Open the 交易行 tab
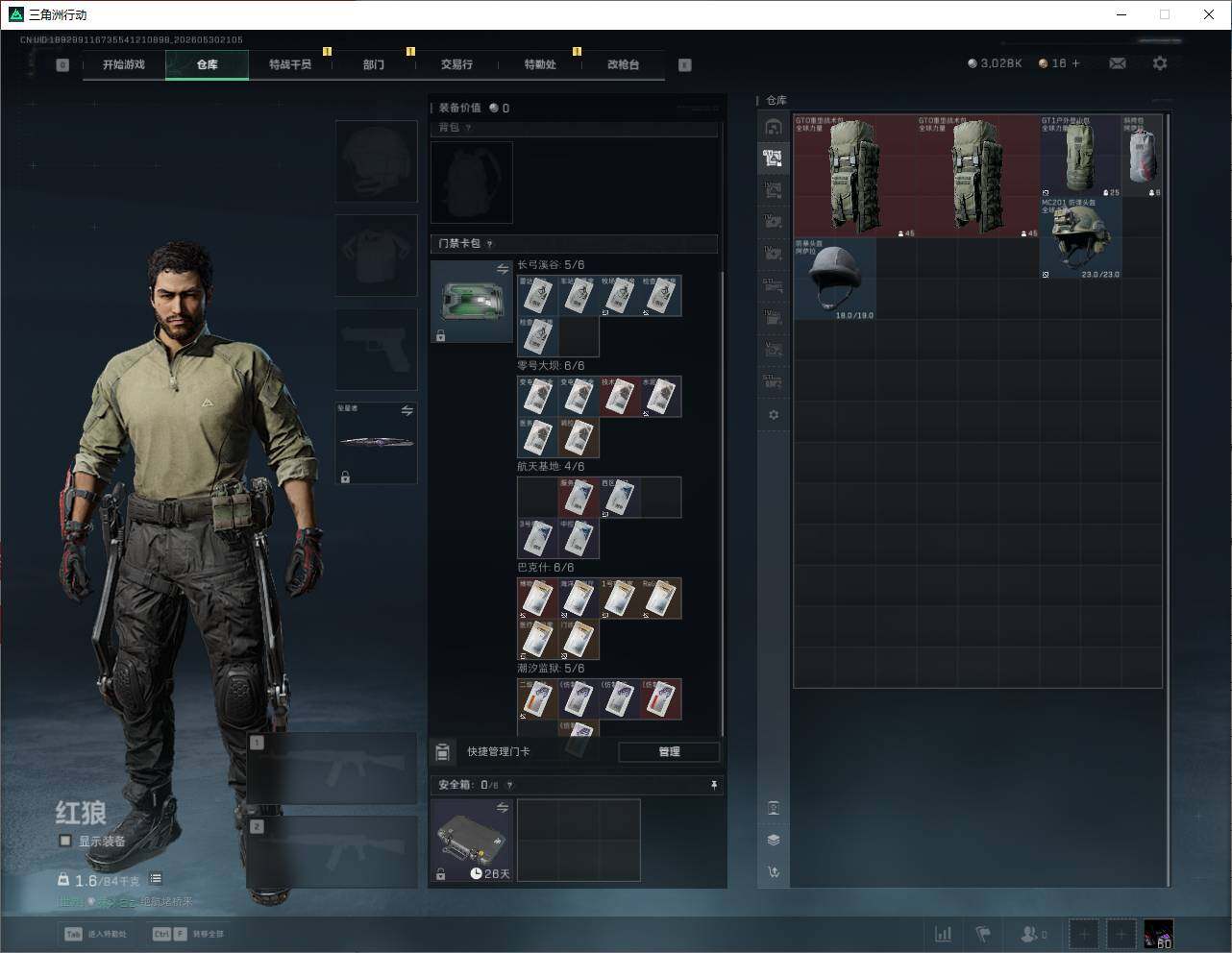Image resolution: width=1232 pixels, height=953 pixels. 456,64
